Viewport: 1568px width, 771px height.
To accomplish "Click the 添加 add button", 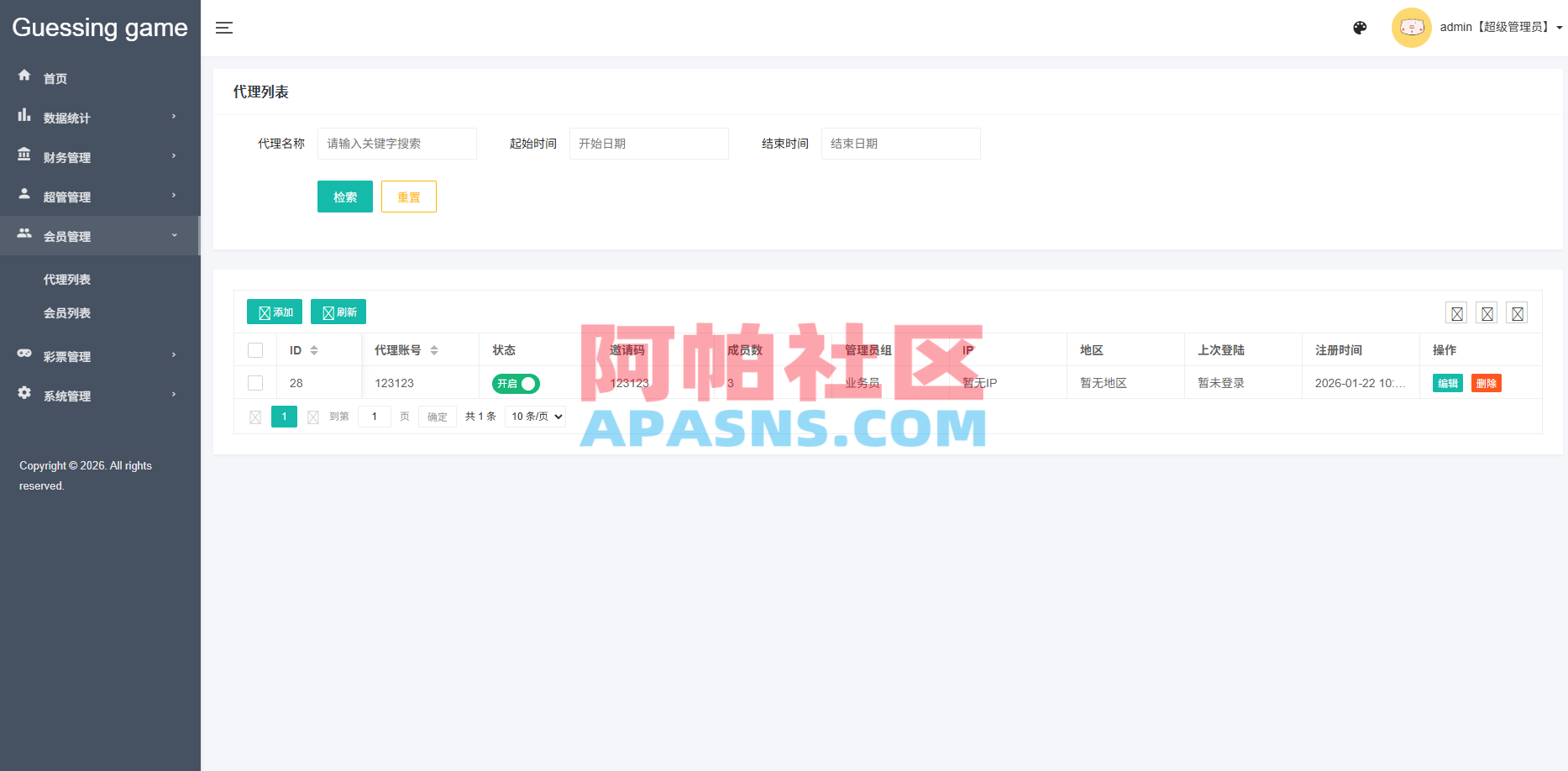I will 275,312.
